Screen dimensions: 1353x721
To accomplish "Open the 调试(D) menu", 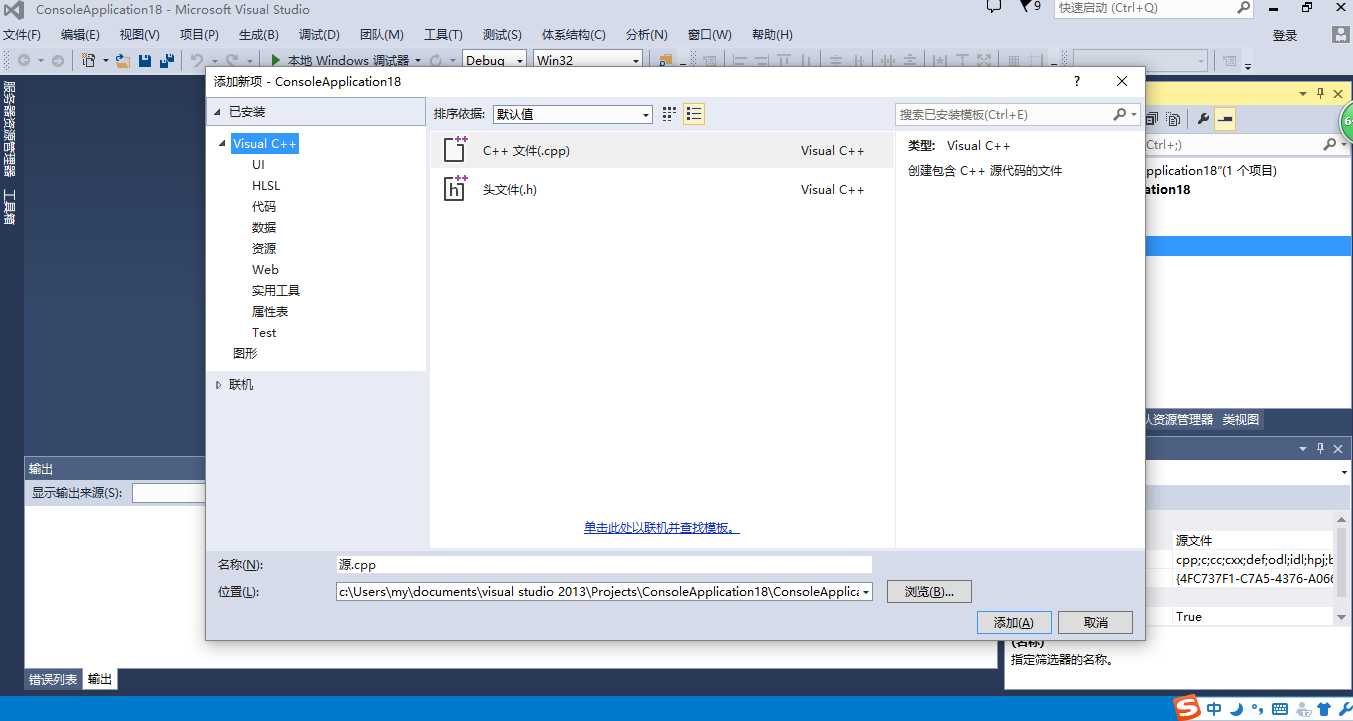I will (319, 35).
